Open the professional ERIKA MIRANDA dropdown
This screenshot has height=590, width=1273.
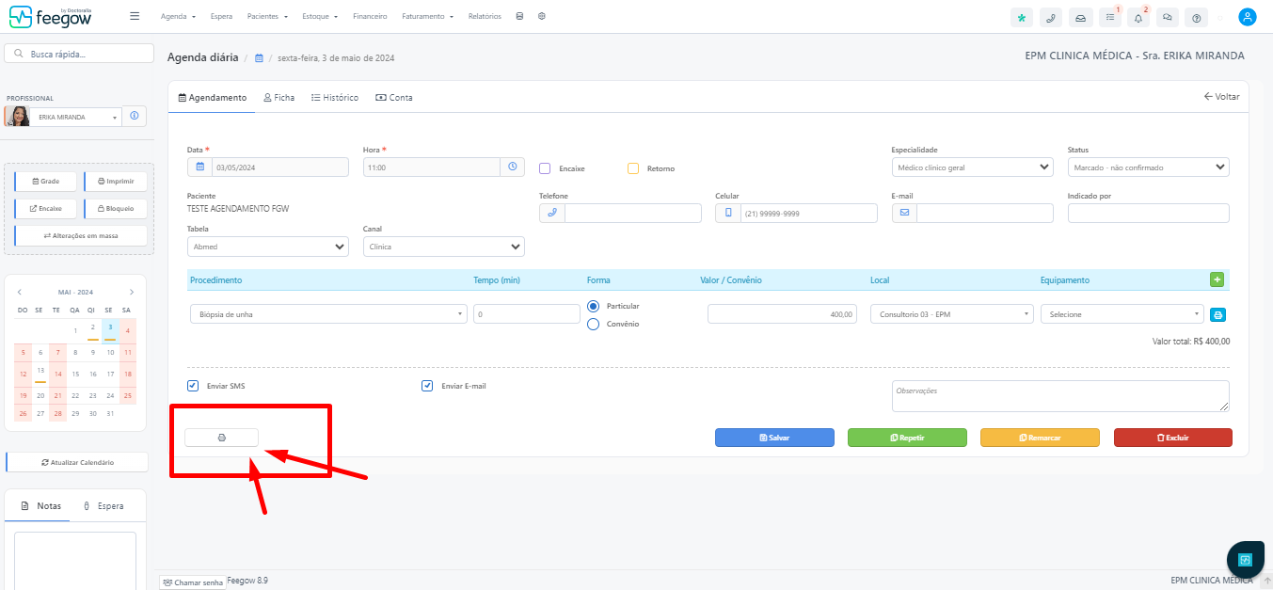pos(75,117)
